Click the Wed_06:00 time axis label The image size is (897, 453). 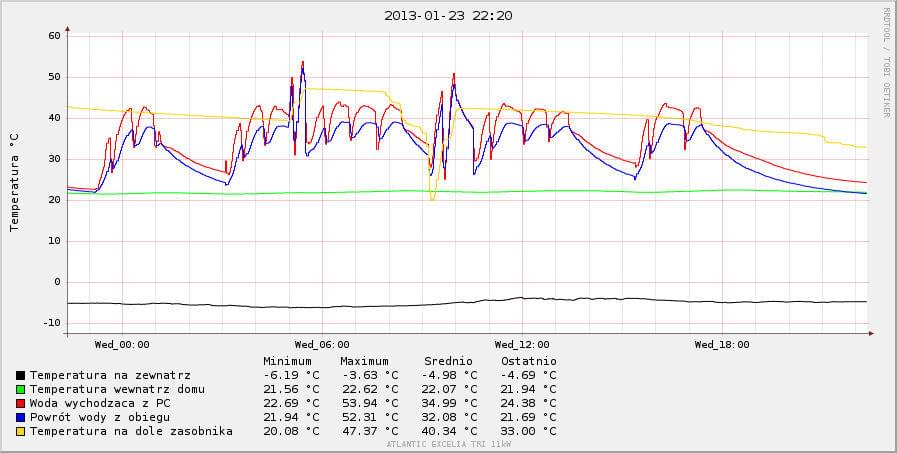pos(322,345)
